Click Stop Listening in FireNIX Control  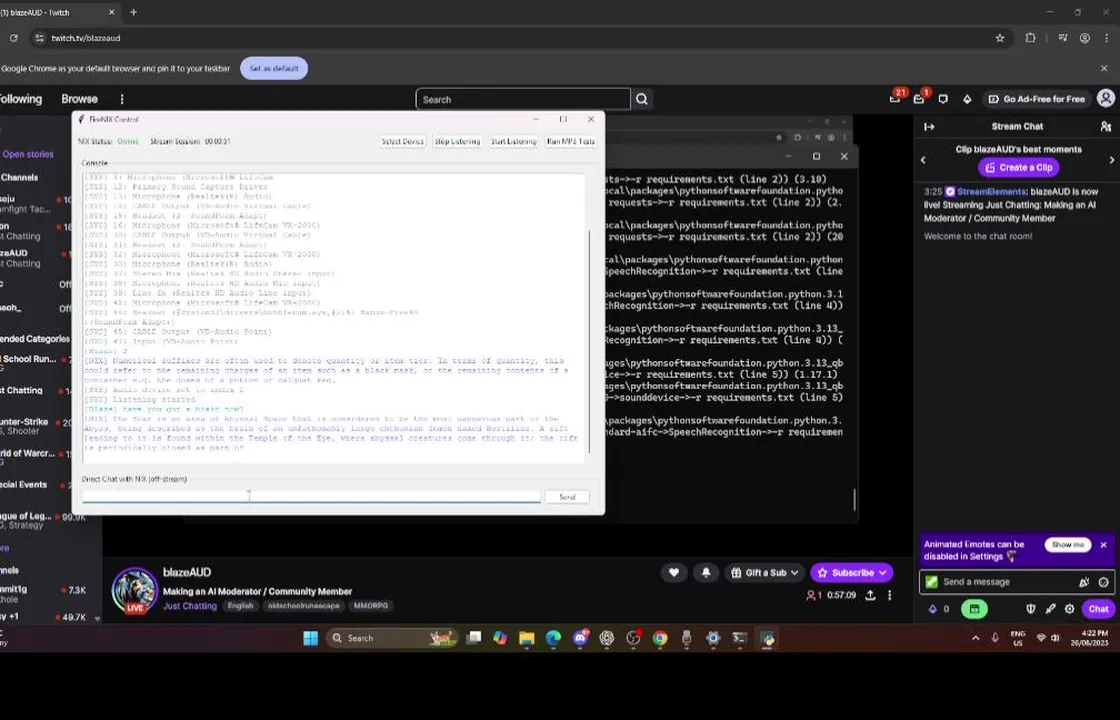(457, 141)
